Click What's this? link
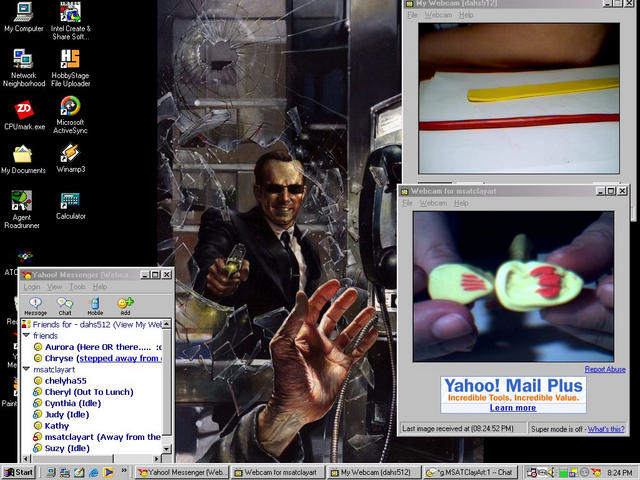Screen dimensions: 640x480 point(606,429)
